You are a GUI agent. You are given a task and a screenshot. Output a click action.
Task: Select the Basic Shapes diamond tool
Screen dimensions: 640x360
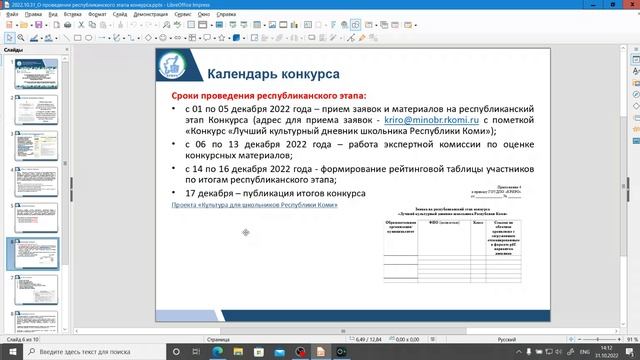[149, 38]
